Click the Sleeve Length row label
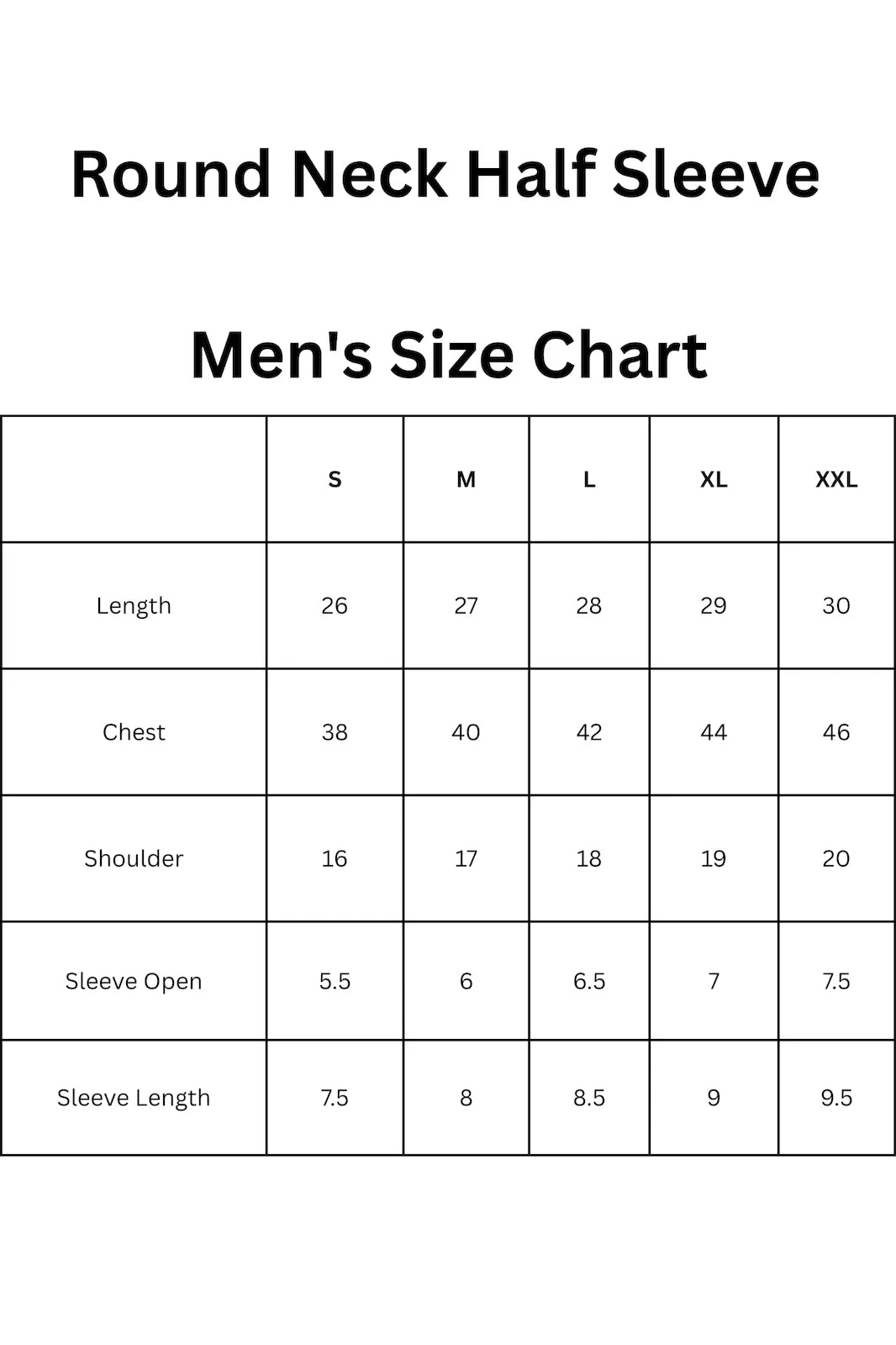Screen dimensions: 896x1345 click(134, 1098)
